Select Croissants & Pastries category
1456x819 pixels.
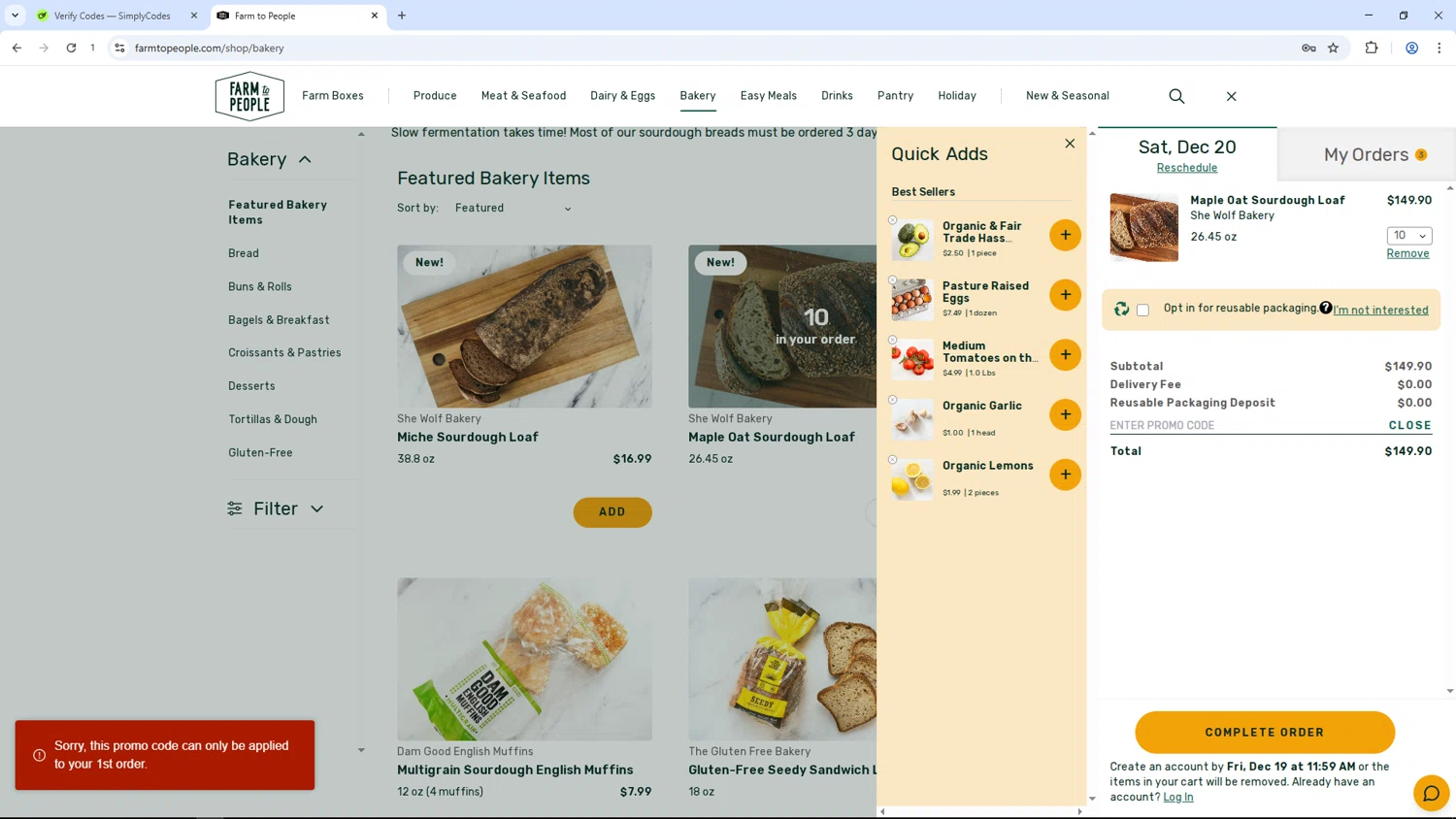pos(284,353)
